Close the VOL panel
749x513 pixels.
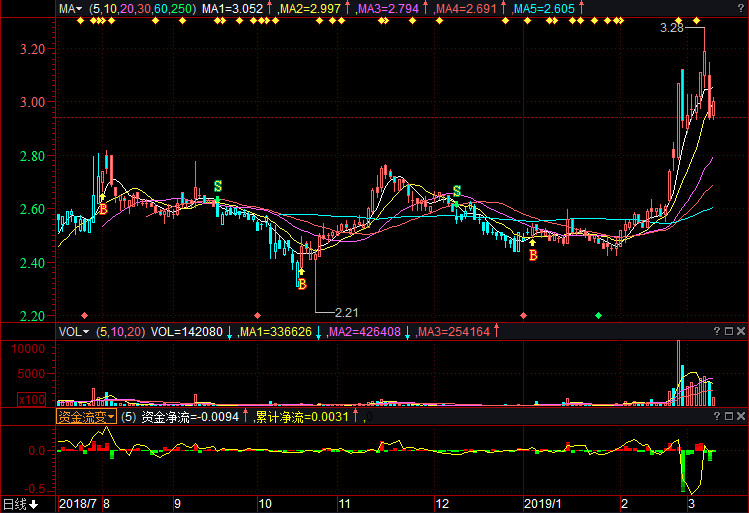[741, 331]
